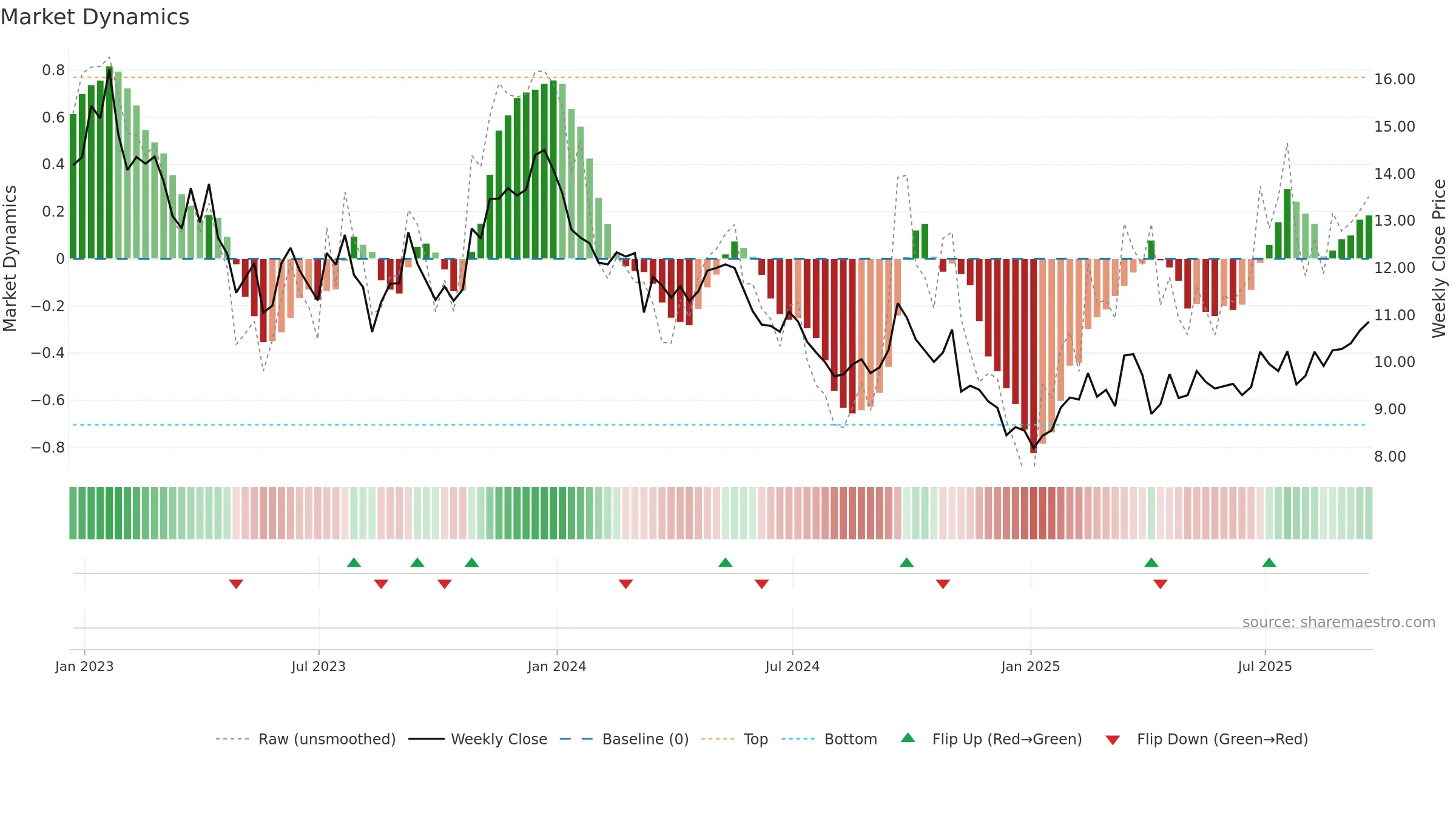Image resolution: width=1456 pixels, height=819 pixels.
Task: Click the Jul 2025 x-axis label
Action: pos(1265,666)
